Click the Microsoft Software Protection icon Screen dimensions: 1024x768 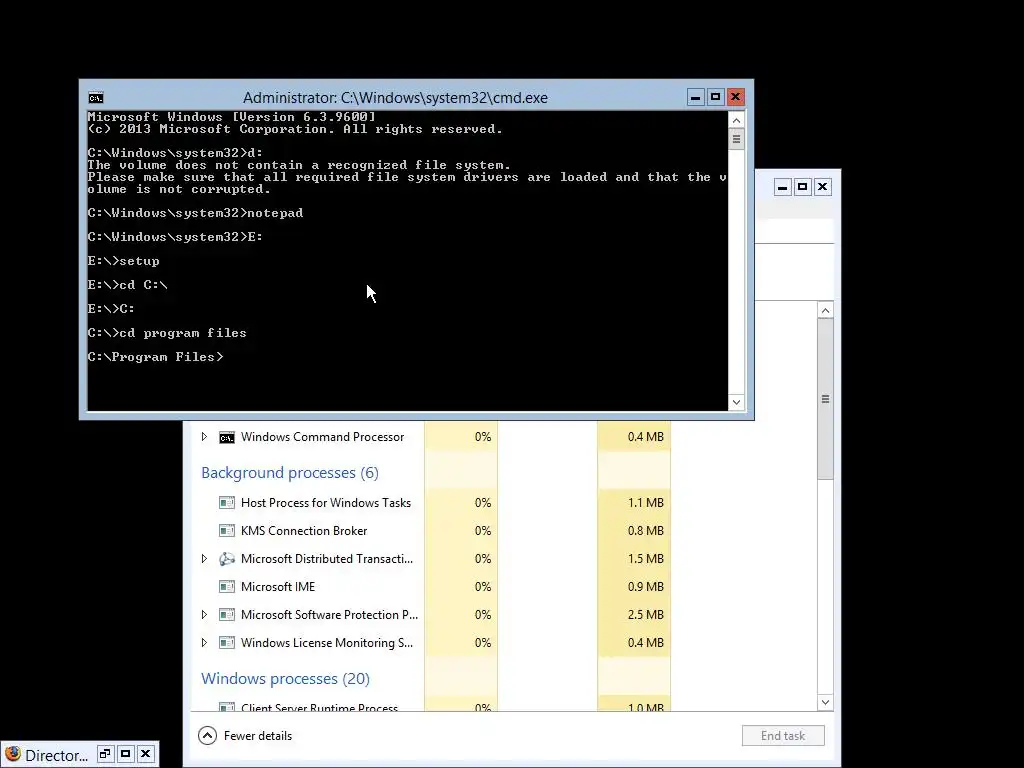(227, 615)
